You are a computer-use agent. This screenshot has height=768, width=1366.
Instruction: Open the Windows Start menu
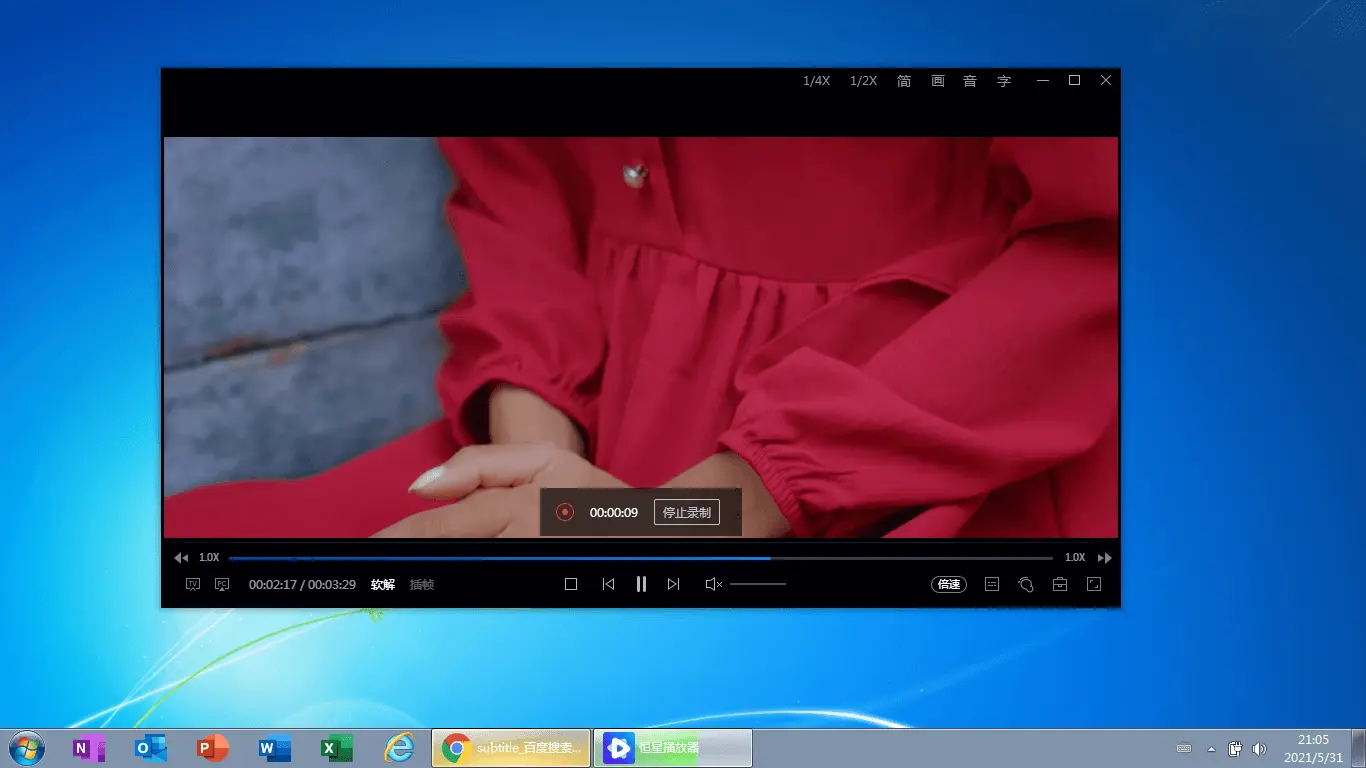coord(27,748)
